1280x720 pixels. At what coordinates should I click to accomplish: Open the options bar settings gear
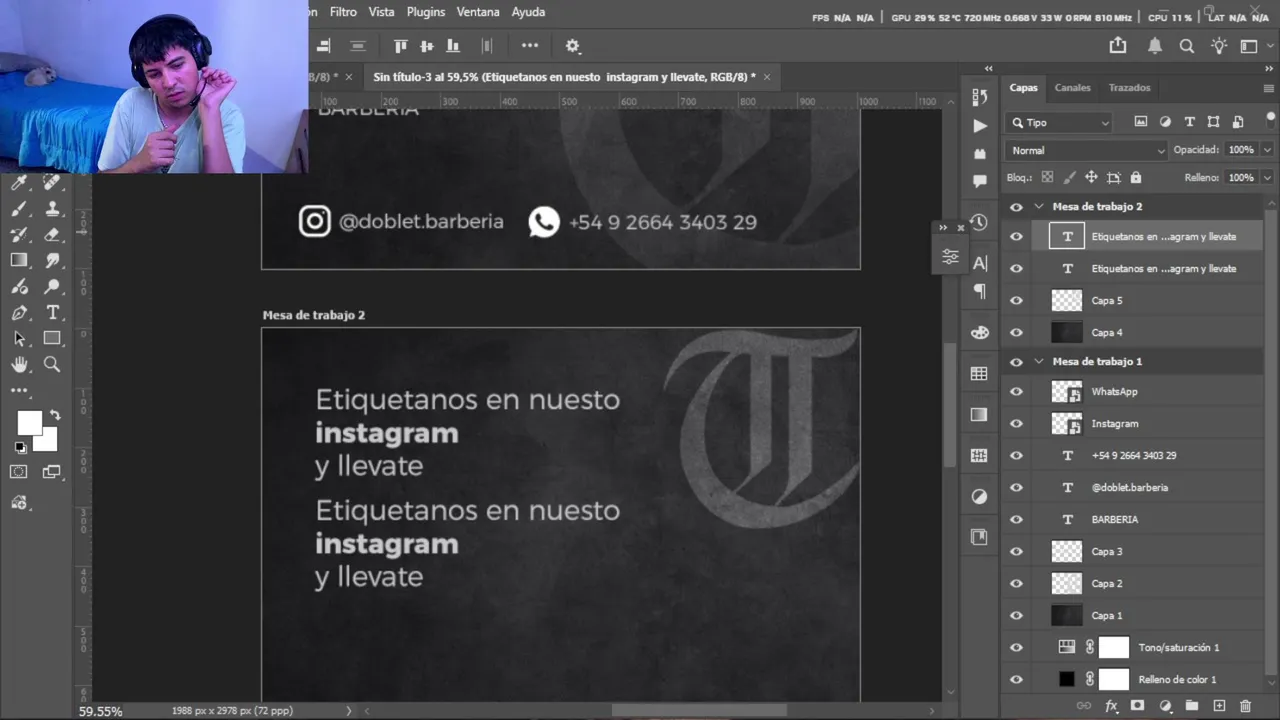click(x=572, y=46)
